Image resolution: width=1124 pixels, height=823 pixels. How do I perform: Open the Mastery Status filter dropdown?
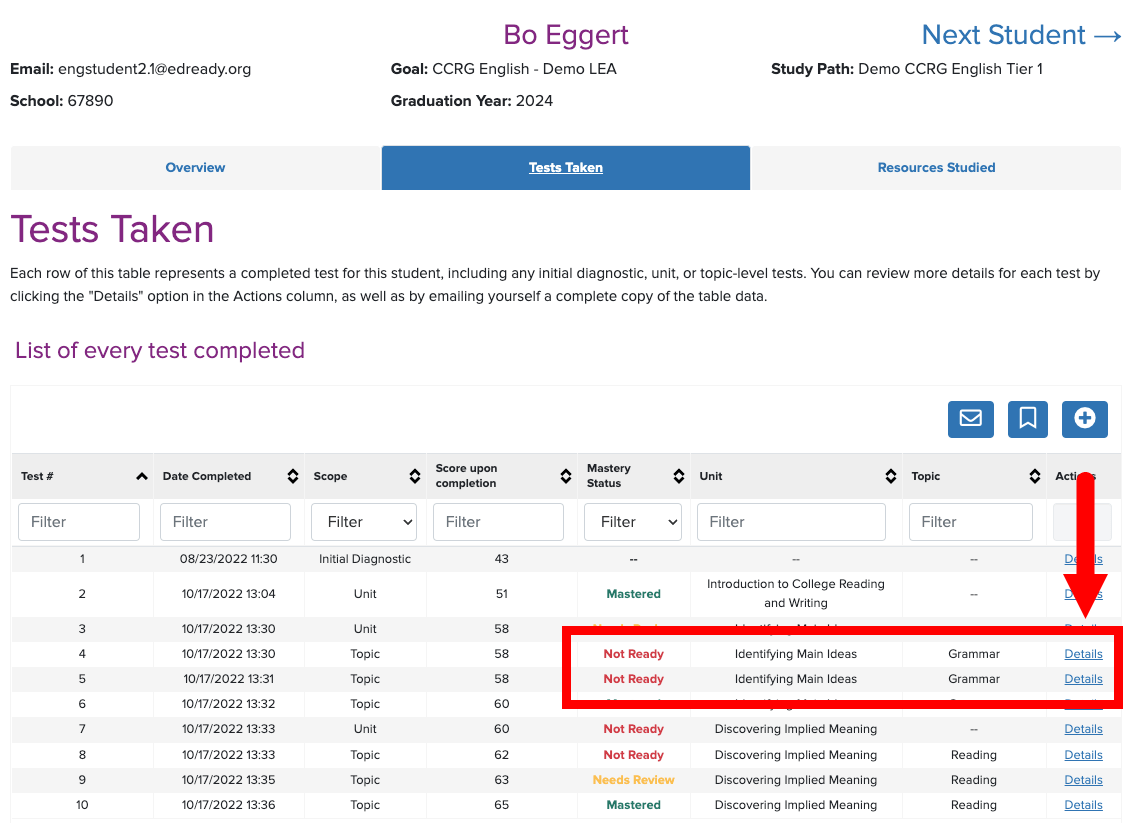(632, 521)
